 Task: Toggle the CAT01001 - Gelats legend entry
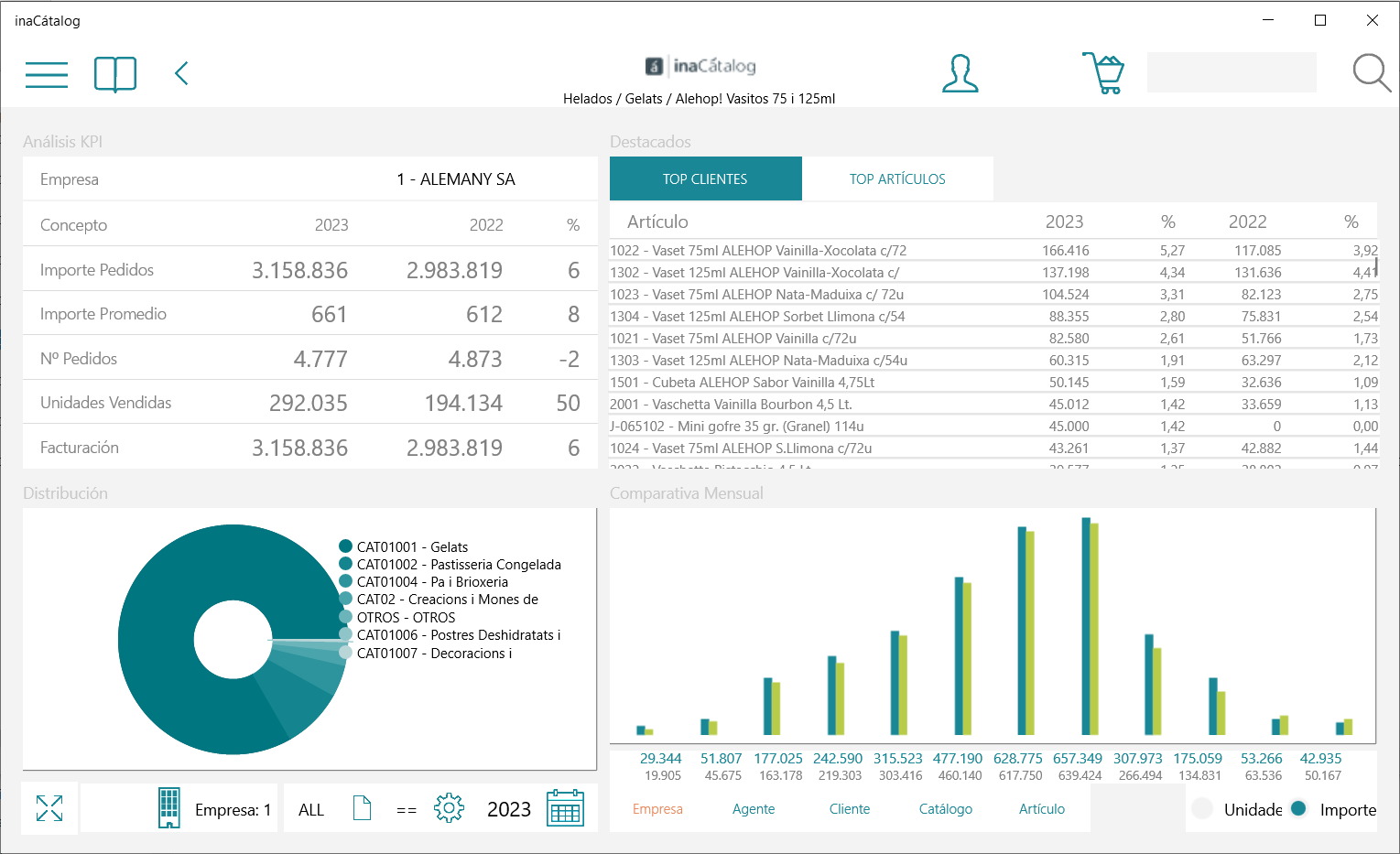click(404, 546)
